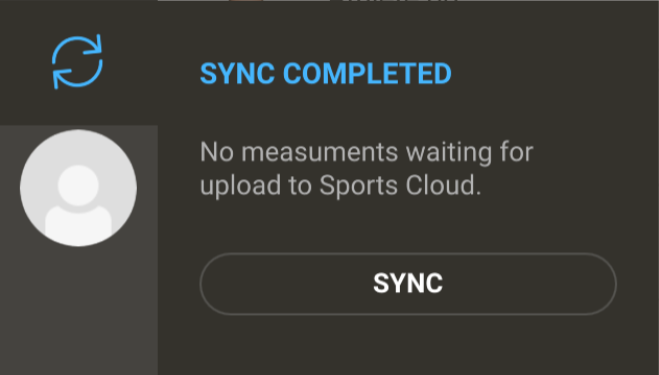This screenshot has height=375, width=659.
Task: Select the word measurments in the message
Action: (319, 152)
